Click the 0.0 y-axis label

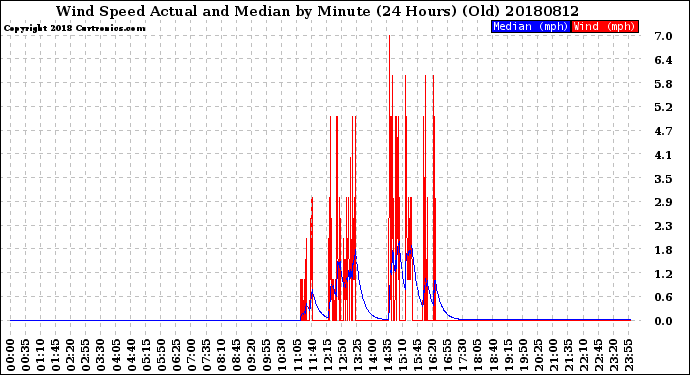[x=663, y=321]
